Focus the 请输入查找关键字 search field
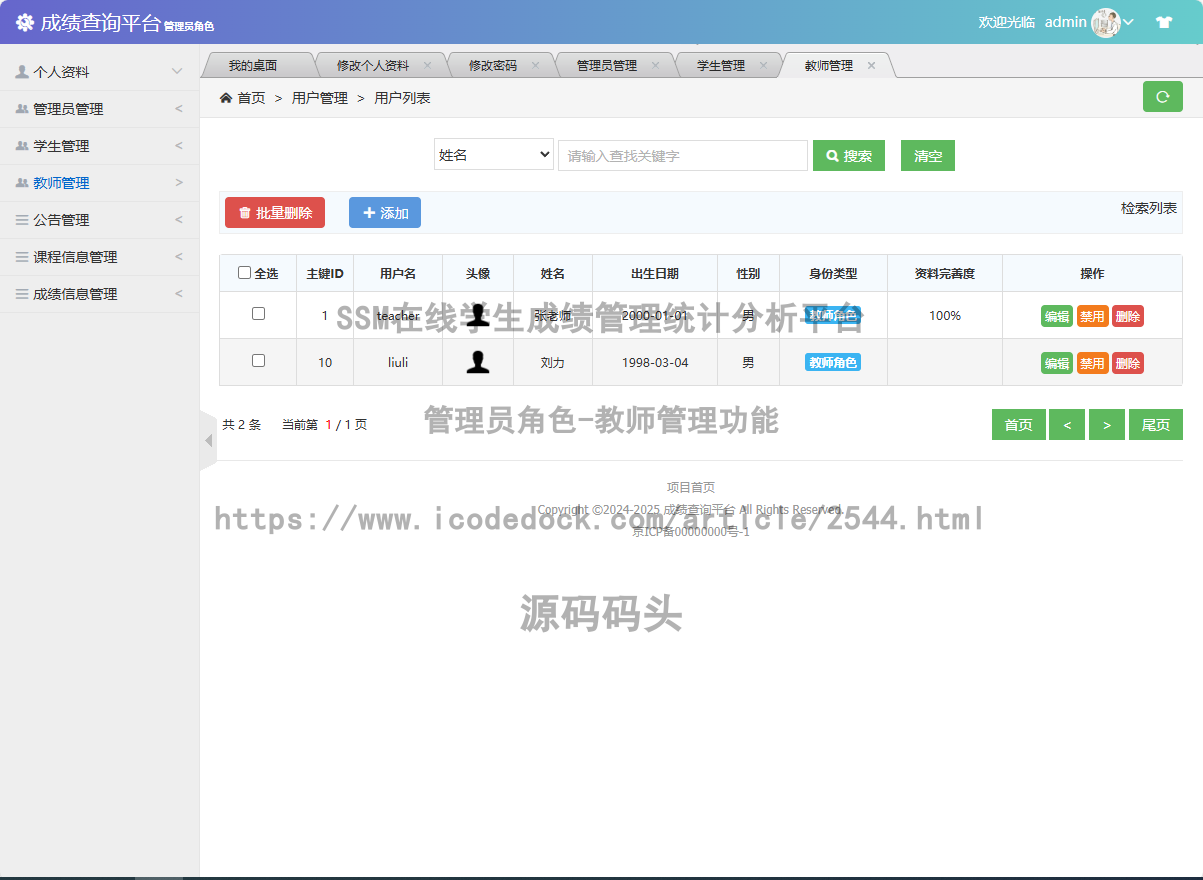Viewport: 1203px width, 880px height. coord(683,155)
